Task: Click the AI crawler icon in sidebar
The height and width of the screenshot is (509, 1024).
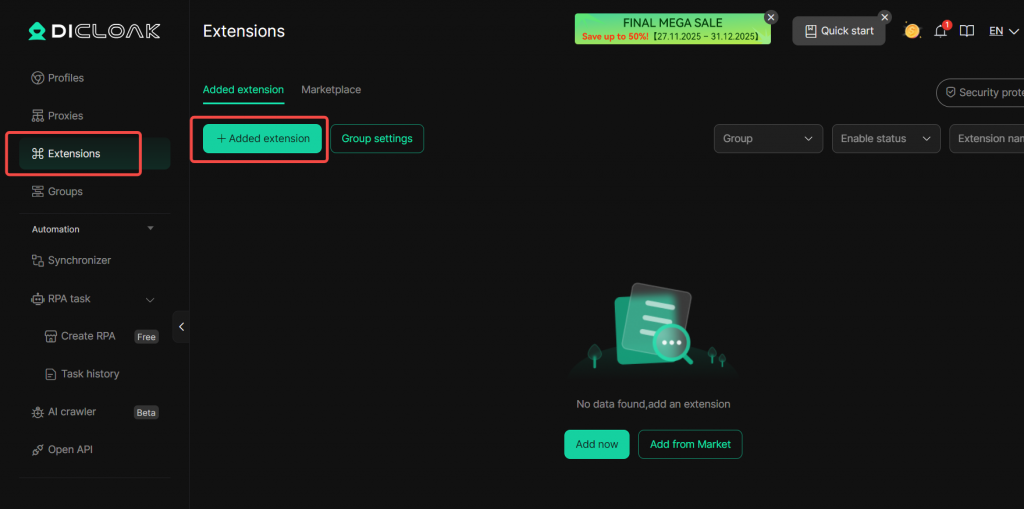Action: point(38,412)
